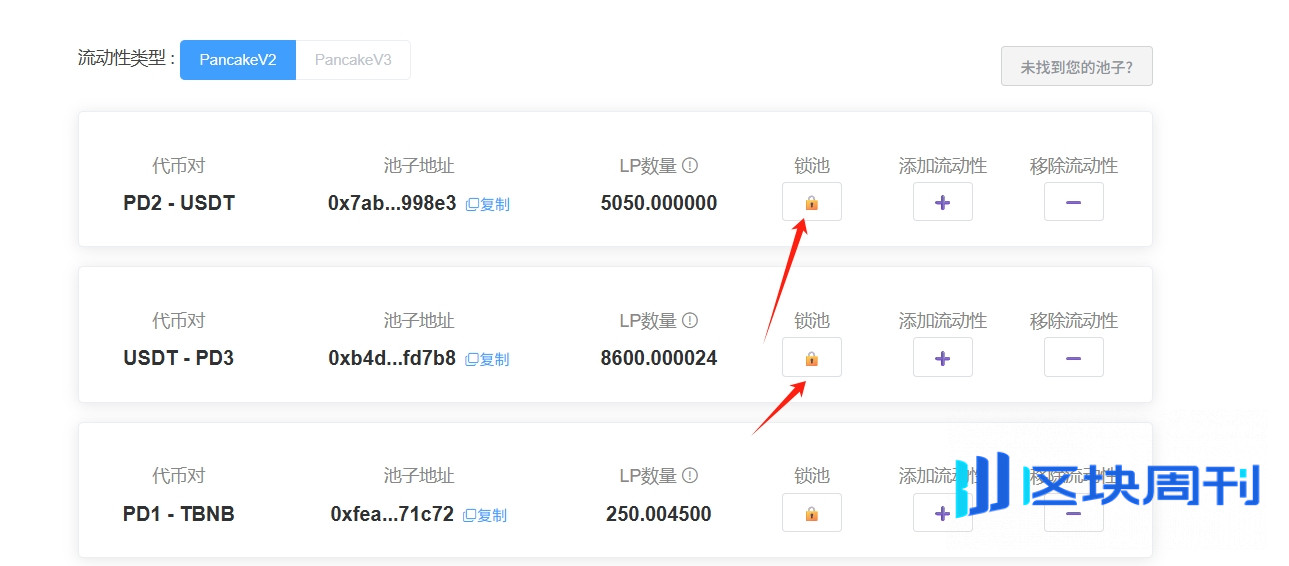Screen dimensions: 1289x566
Task: Copy pool address 0xfea...71c72
Action: (x=485, y=515)
